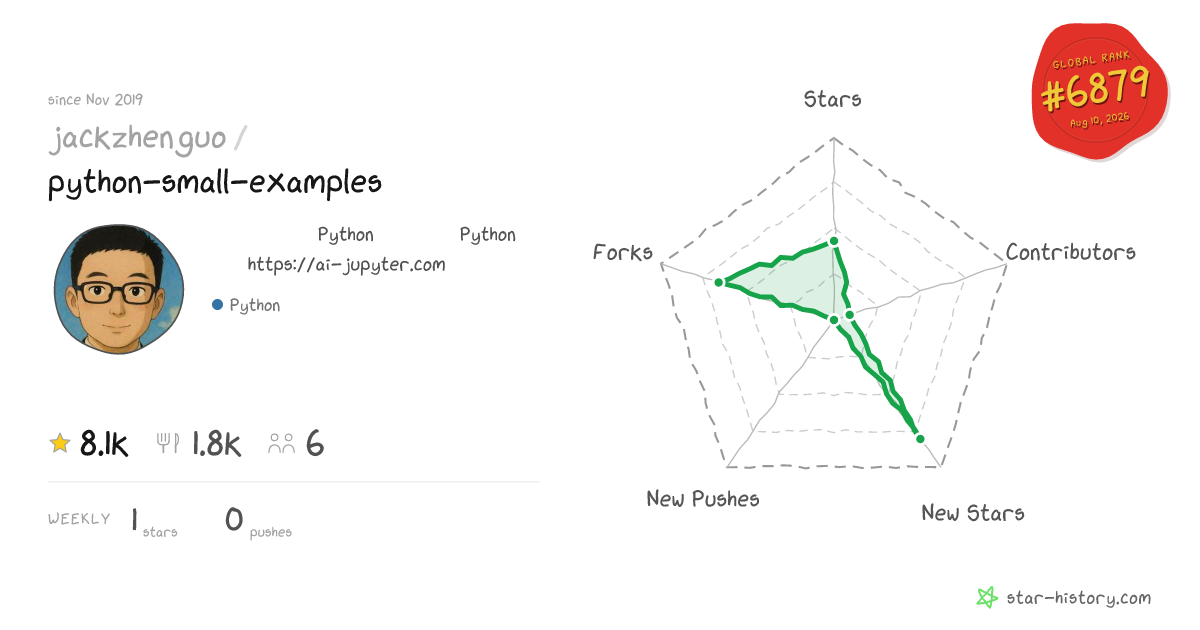Click the Forks data point on radar

[x=718, y=283]
